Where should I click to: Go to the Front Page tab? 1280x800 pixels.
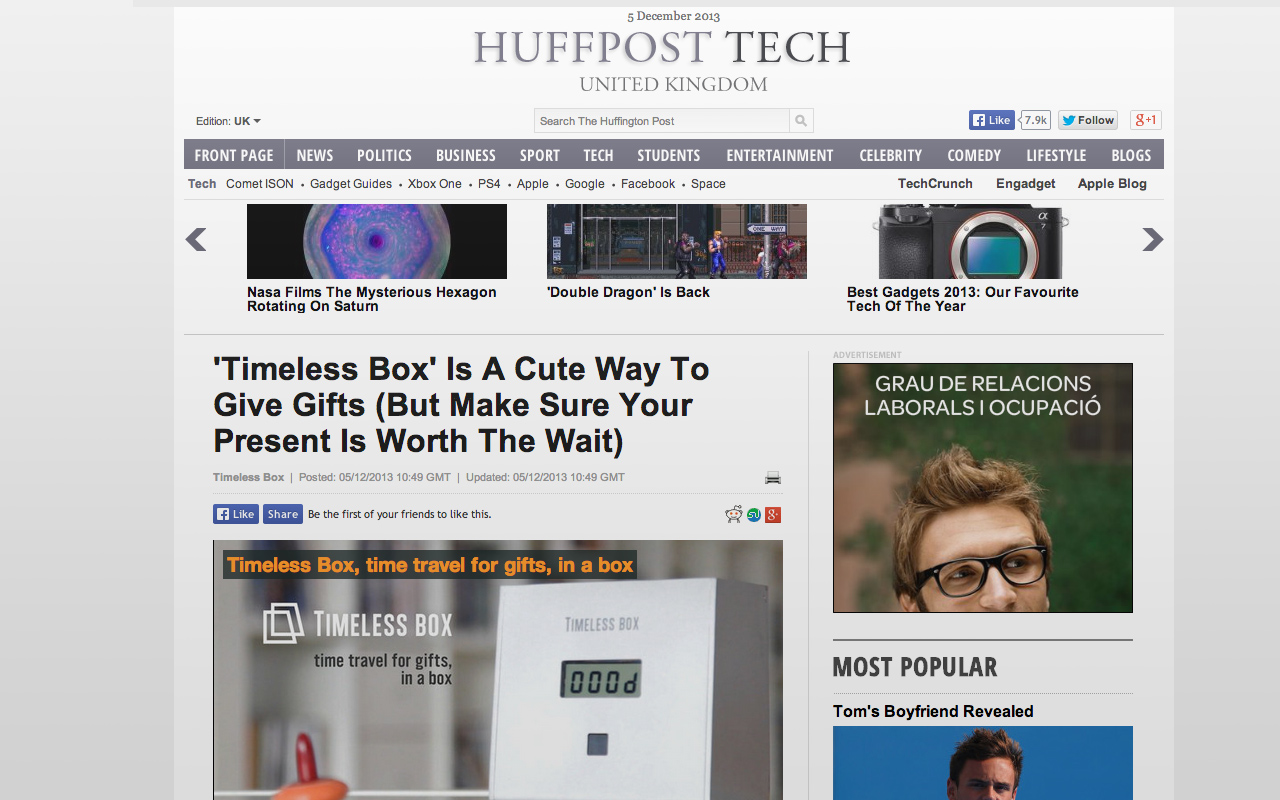[234, 155]
